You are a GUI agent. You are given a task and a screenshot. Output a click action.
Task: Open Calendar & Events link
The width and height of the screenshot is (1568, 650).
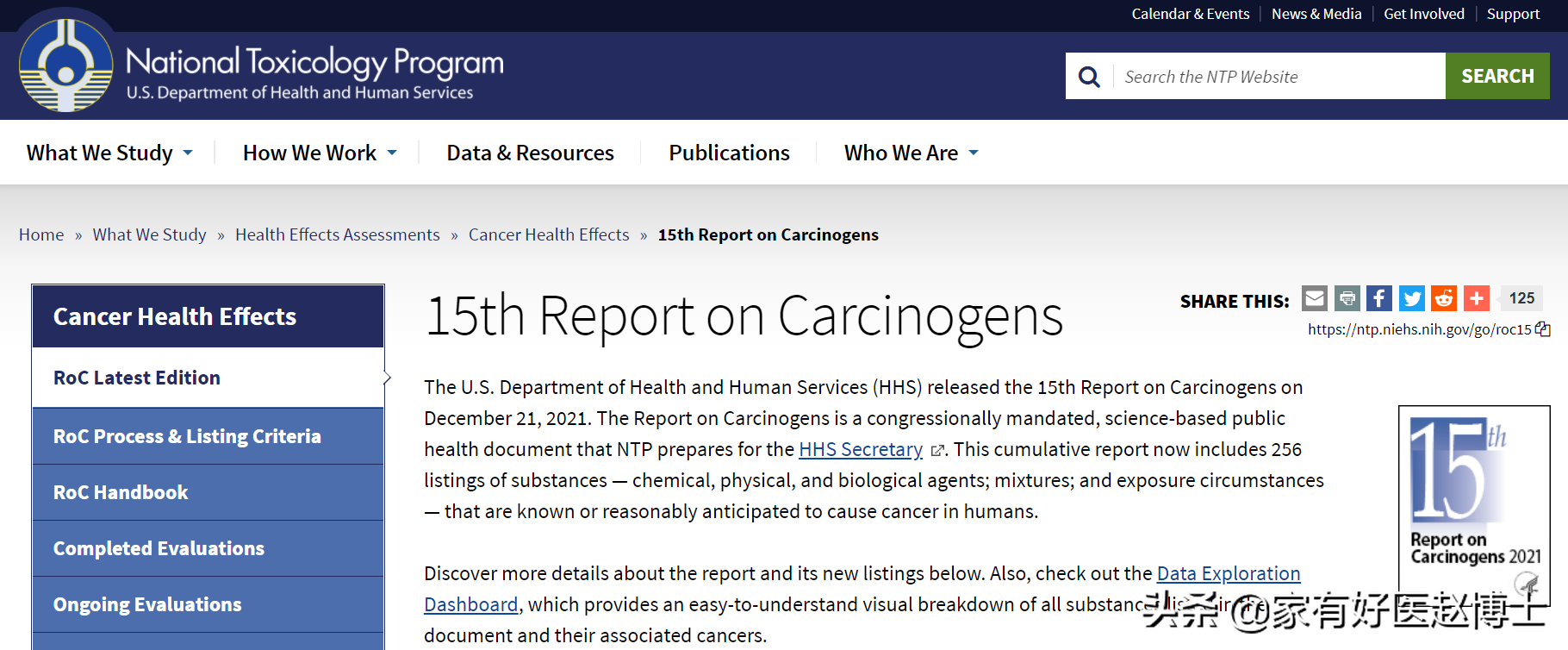(1190, 14)
